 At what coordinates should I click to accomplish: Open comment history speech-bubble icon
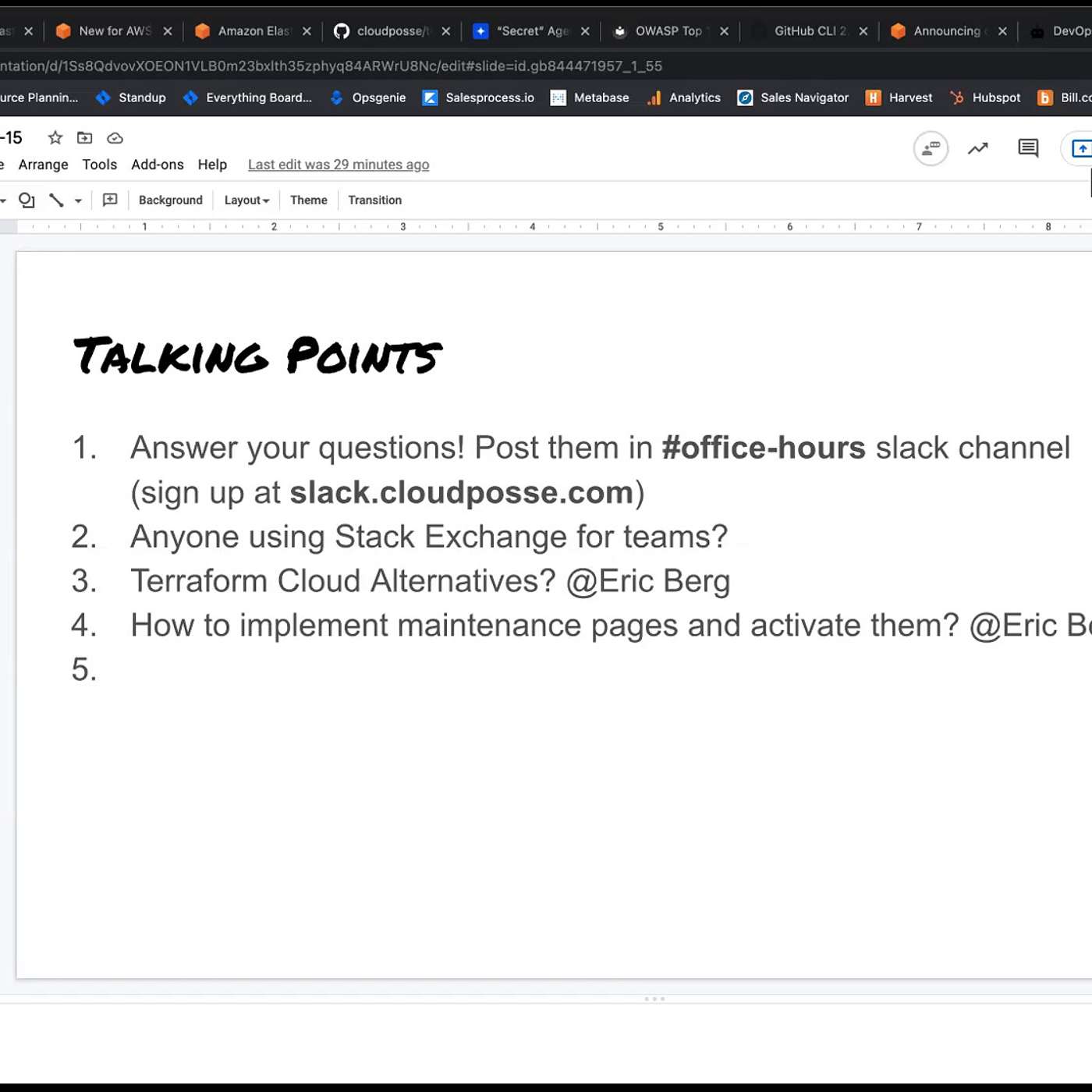point(1028,148)
